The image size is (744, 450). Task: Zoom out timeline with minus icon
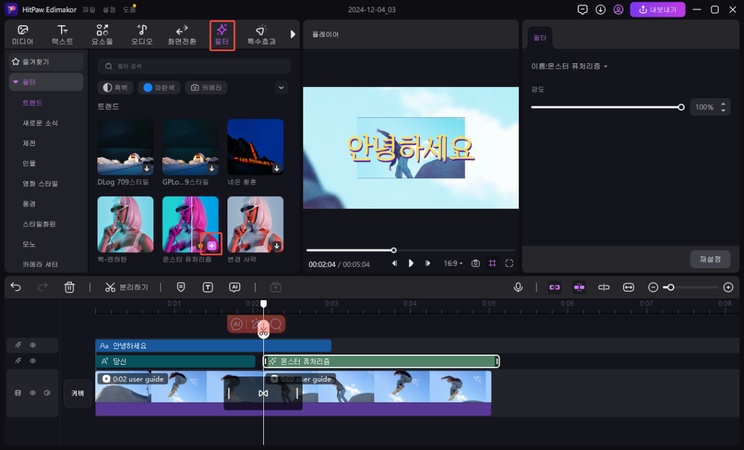653,287
